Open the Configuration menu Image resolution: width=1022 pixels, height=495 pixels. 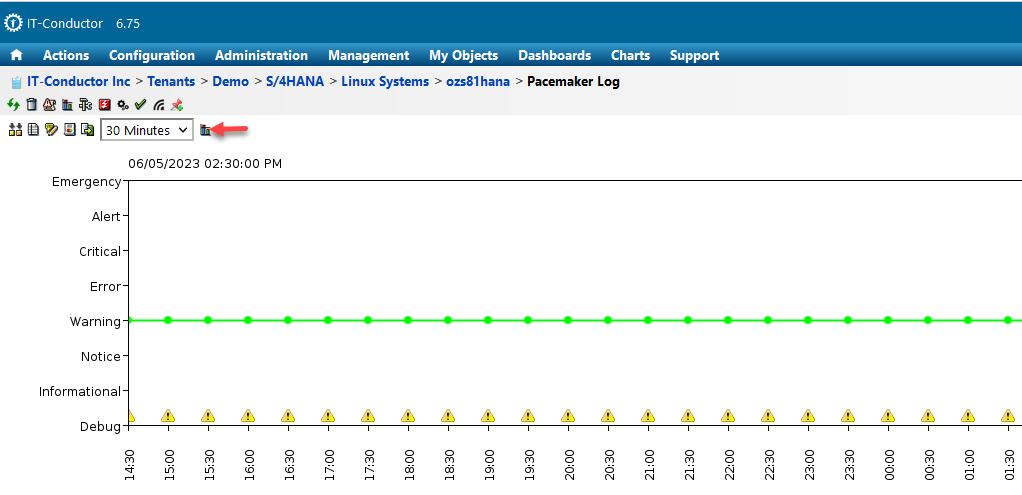pyautogui.click(x=152, y=56)
